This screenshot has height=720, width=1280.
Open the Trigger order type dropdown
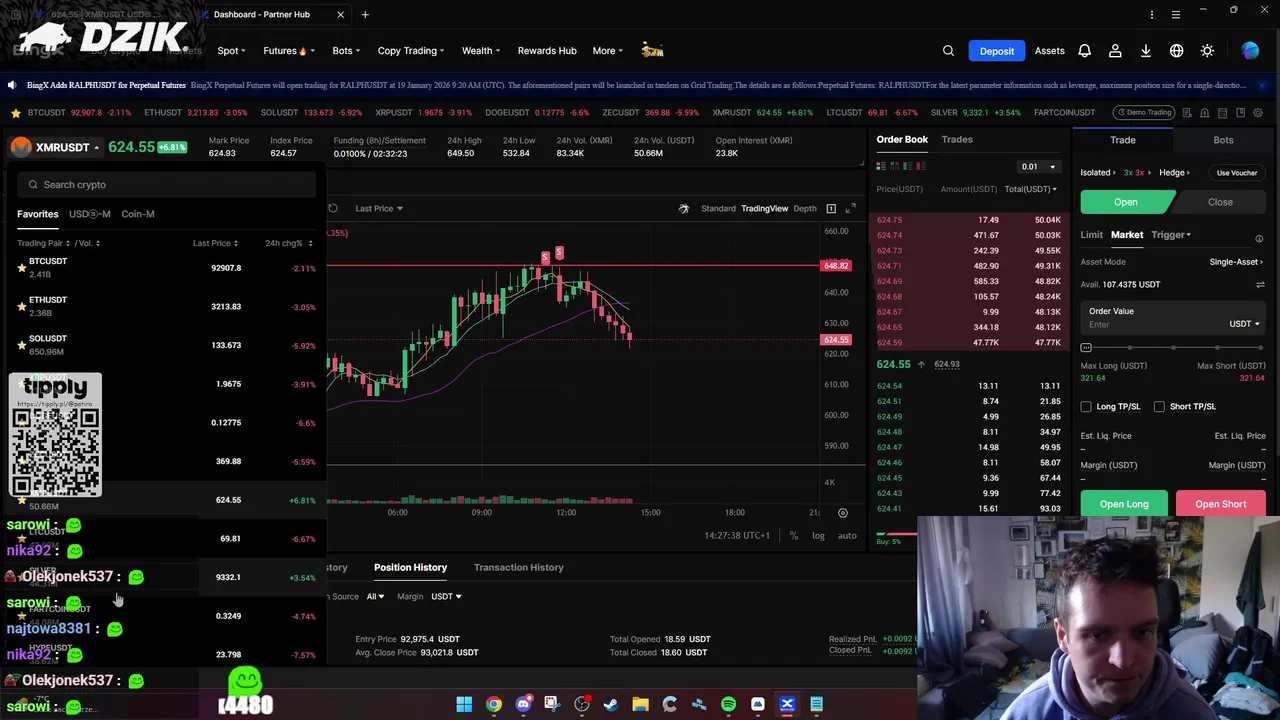[x=1171, y=235]
